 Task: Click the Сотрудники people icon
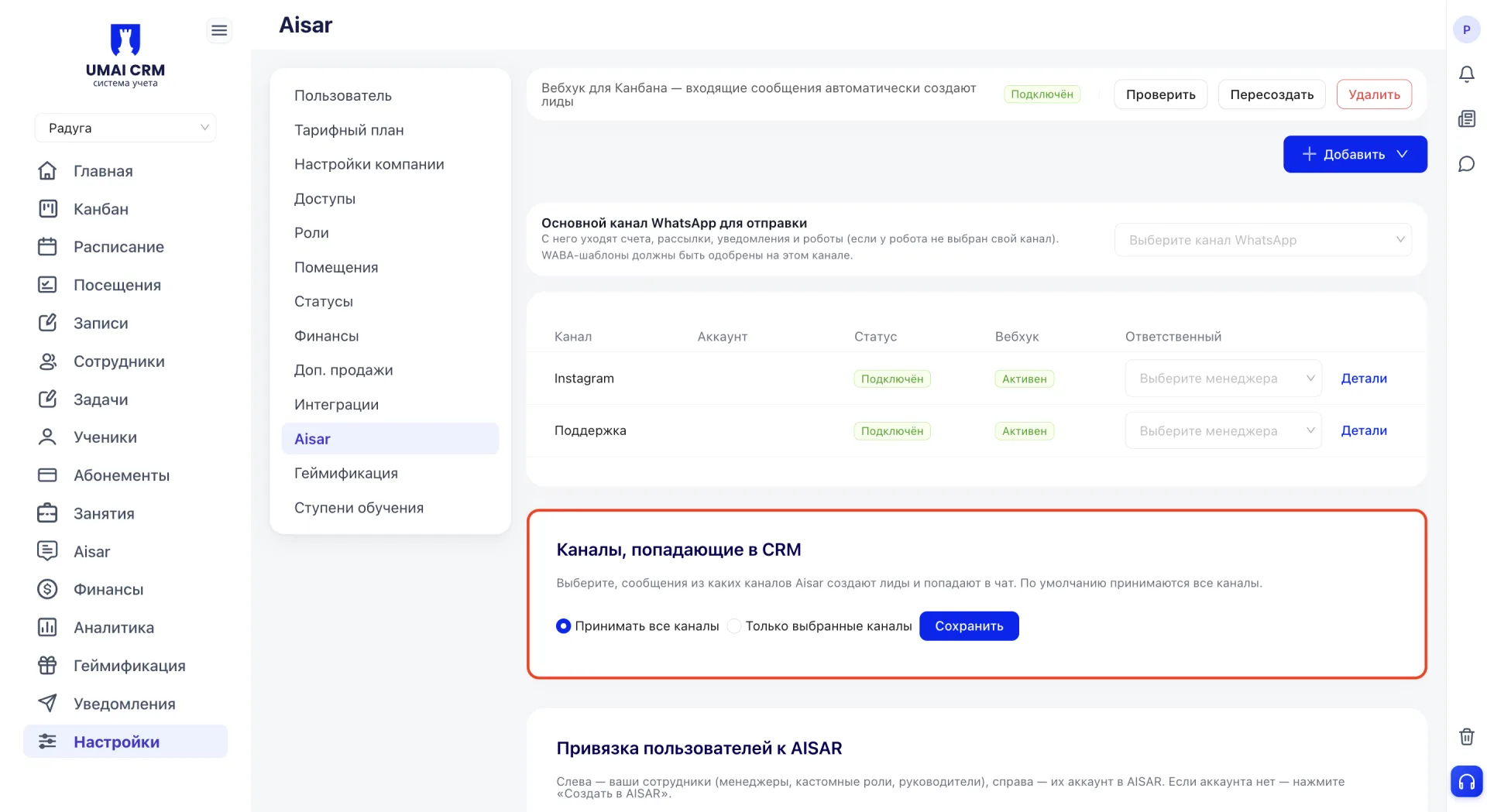[47, 361]
